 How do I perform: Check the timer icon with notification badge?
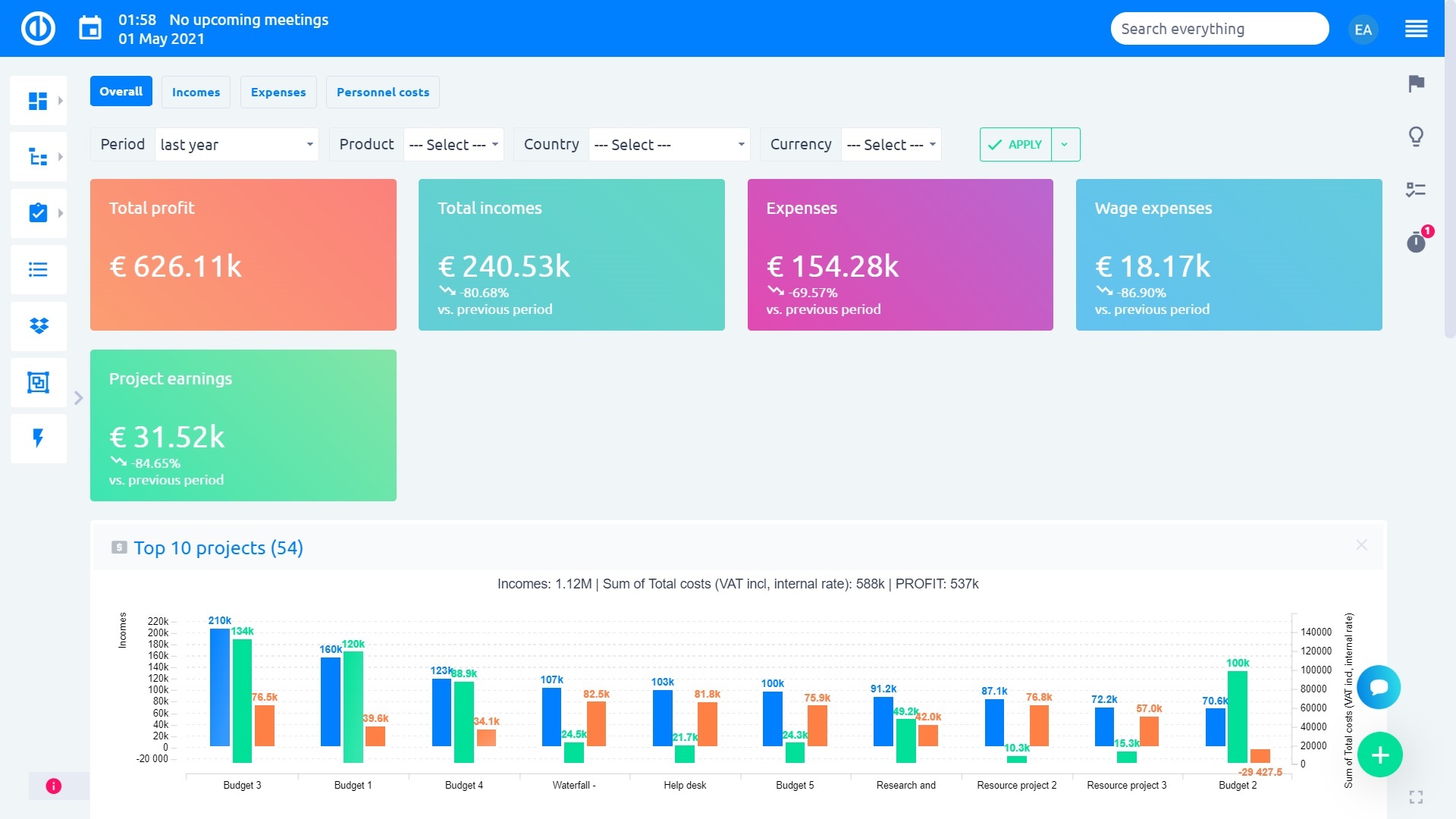click(1415, 244)
